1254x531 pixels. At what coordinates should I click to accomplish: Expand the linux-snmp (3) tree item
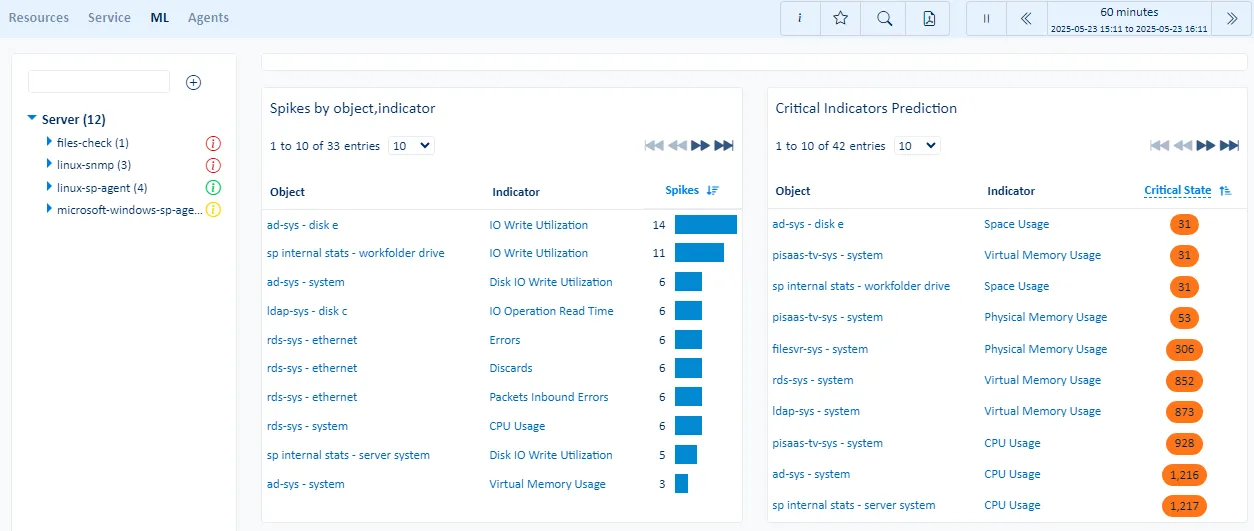click(49, 164)
